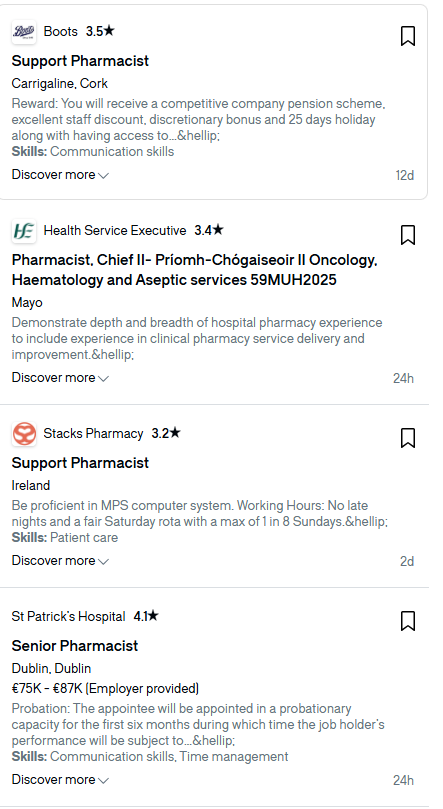
Task: Open the Senior Pharmacist job title
Action: pos(75,646)
